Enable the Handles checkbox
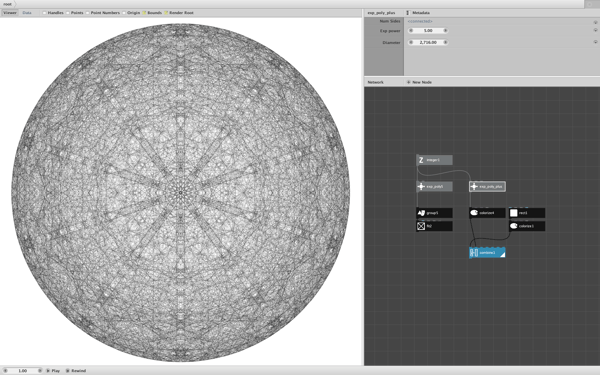Image resolution: width=600 pixels, height=375 pixels. (x=44, y=13)
